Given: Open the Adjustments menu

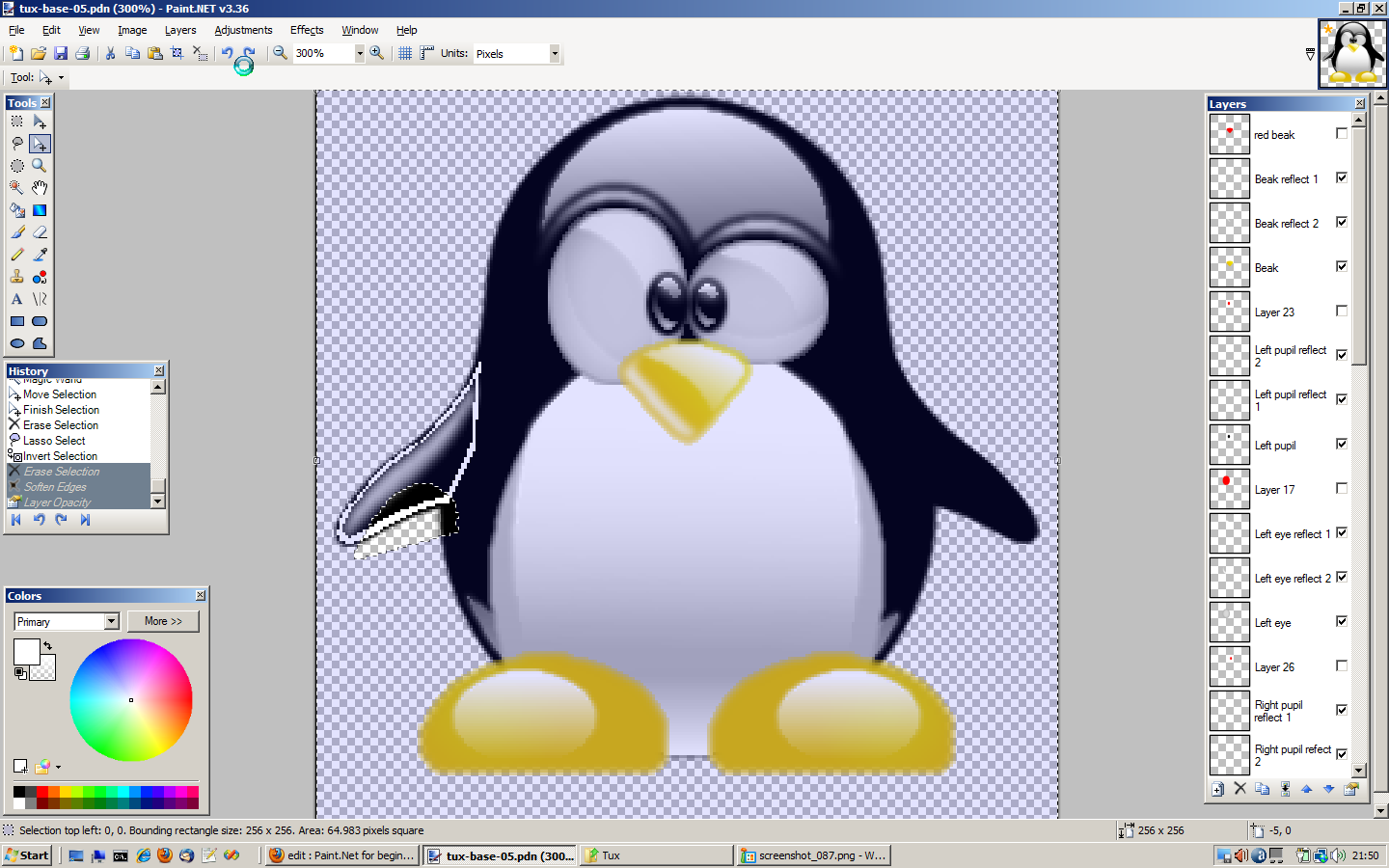Looking at the screenshot, I should click(243, 30).
